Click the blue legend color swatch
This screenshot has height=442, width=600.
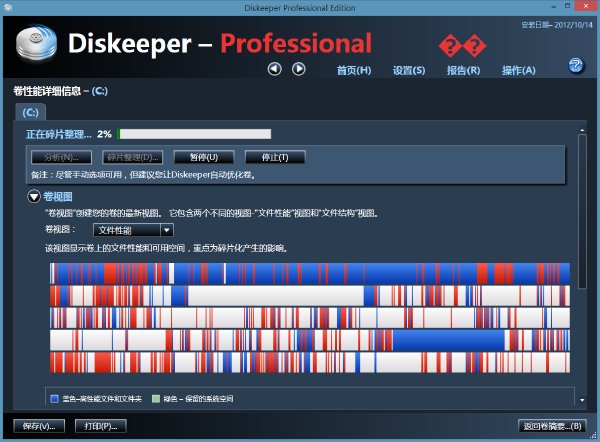click(x=54, y=399)
